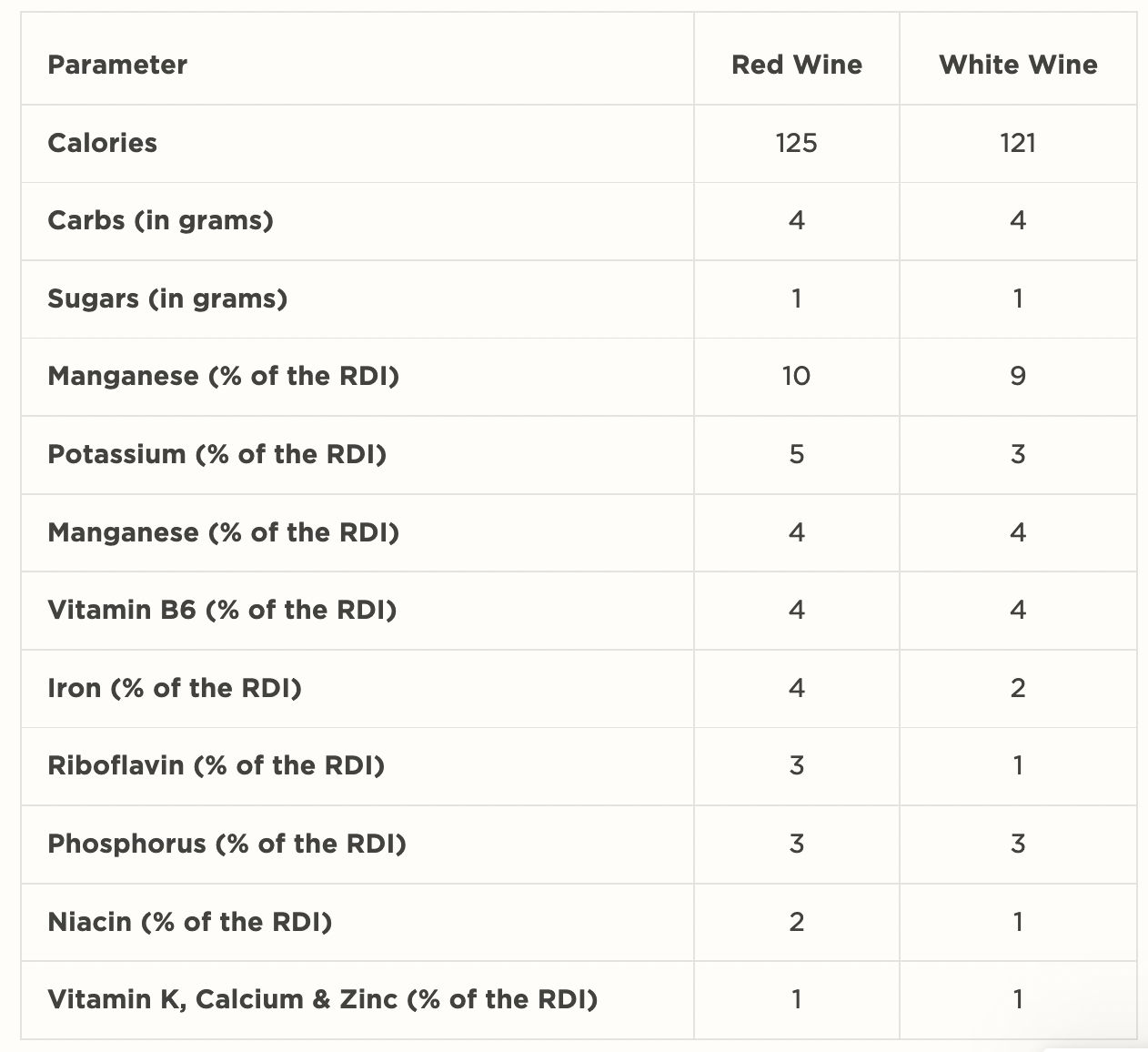The width and height of the screenshot is (1148, 1052).
Task: Select the Carbs (in grams) label
Action: (x=160, y=221)
